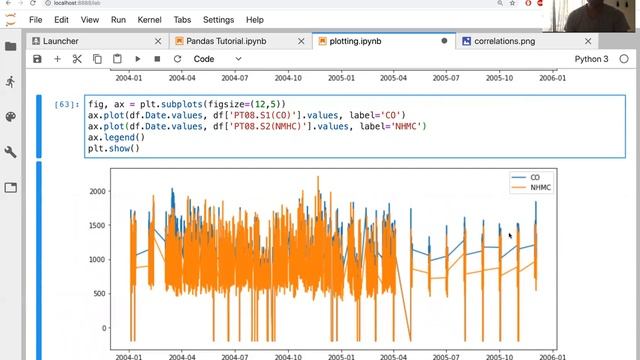Click the NHMC entry in the plot legend
Image resolution: width=640 pixels, height=360 pixels.
click(x=531, y=187)
